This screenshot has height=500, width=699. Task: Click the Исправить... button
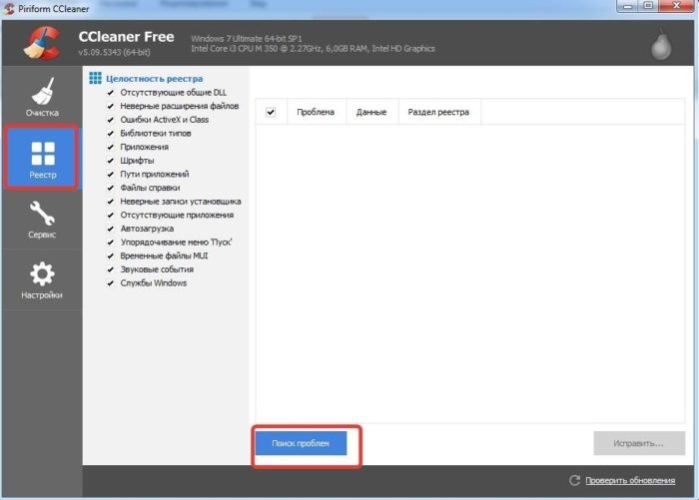[639, 443]
